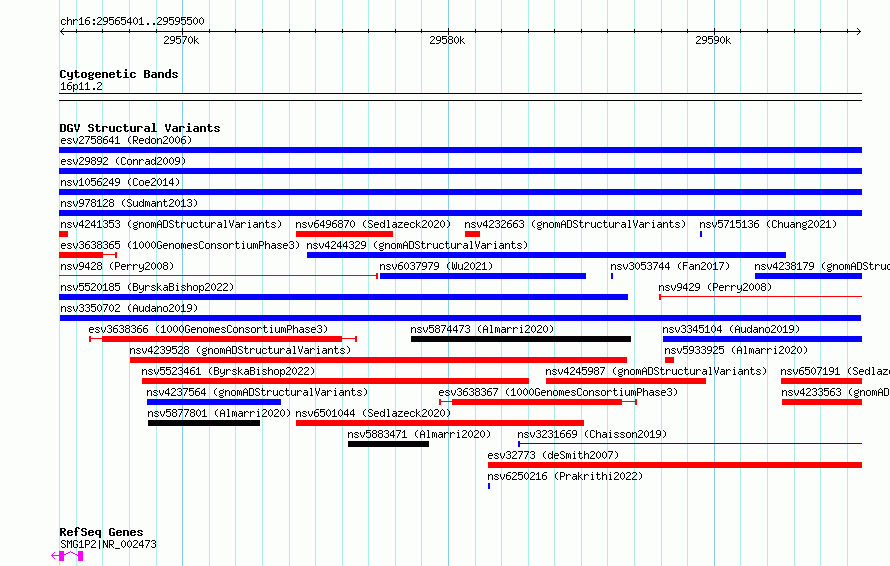Click the nsv5874473 (Almarri2020) black bar
The image size is (890, 566).
pos(521,339)
